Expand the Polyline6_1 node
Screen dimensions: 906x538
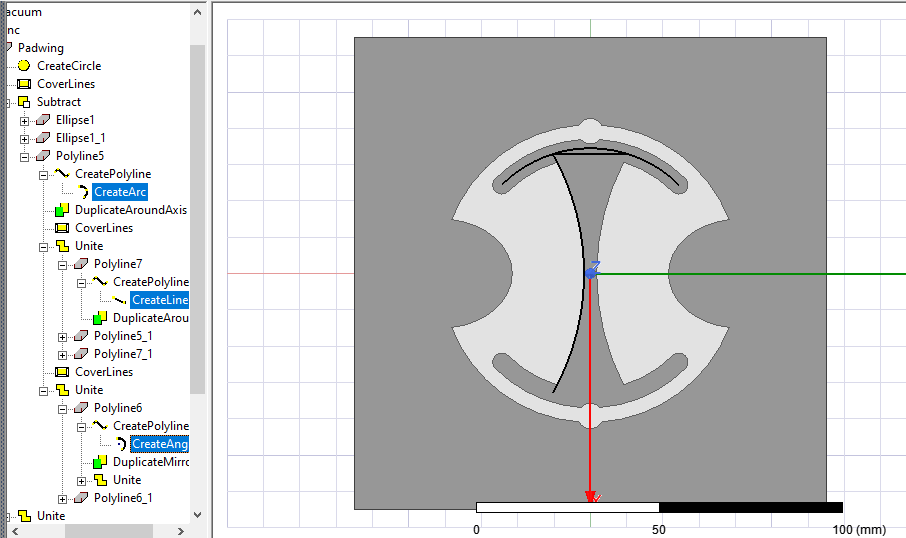point(62,499)
